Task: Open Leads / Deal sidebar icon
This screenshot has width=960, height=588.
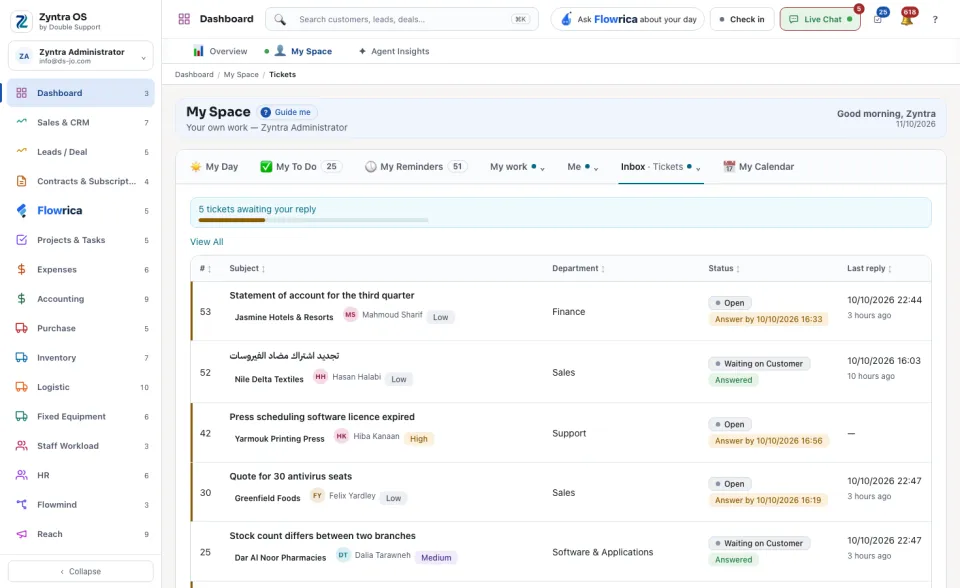Action: pos(21,151)
